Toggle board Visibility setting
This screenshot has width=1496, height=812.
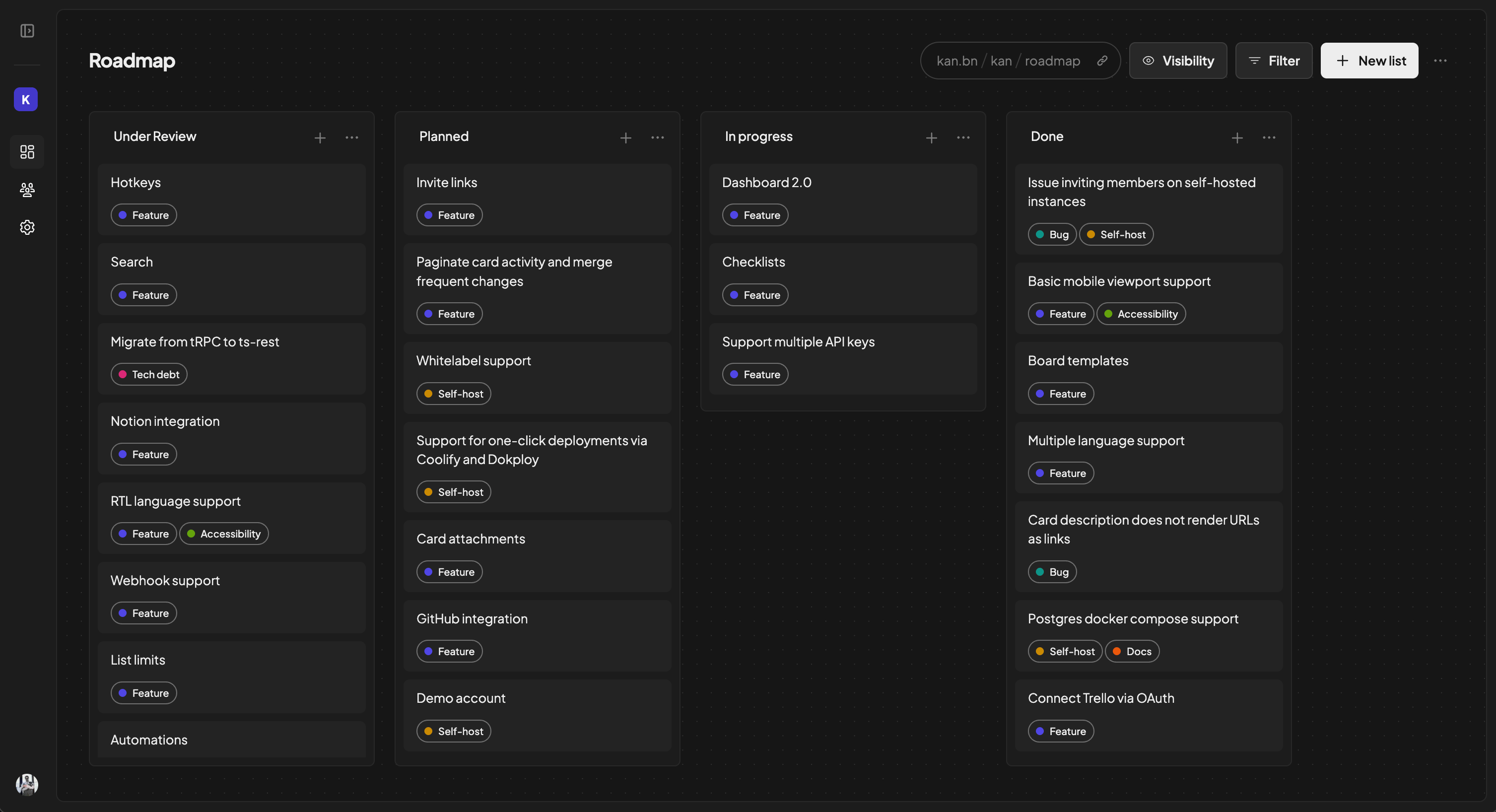(x=1178, y=61)
